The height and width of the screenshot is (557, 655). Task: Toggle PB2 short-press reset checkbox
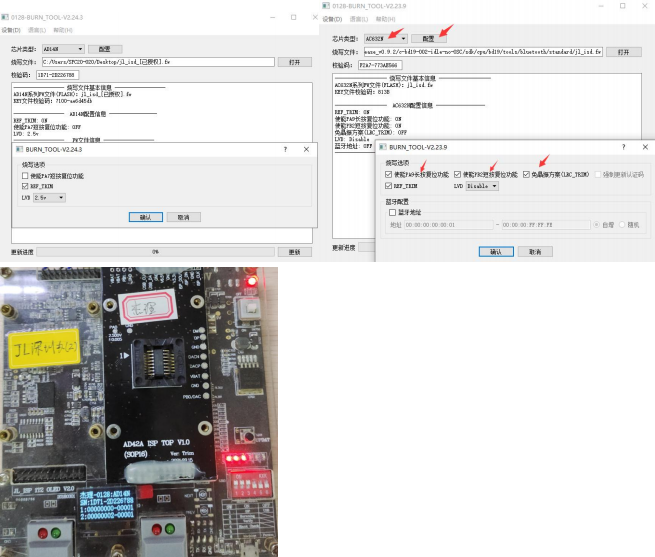(457, 174)
